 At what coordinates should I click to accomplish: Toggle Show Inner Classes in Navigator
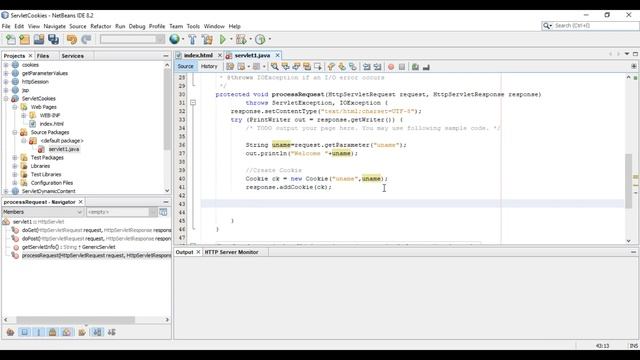tap(67, 332)
